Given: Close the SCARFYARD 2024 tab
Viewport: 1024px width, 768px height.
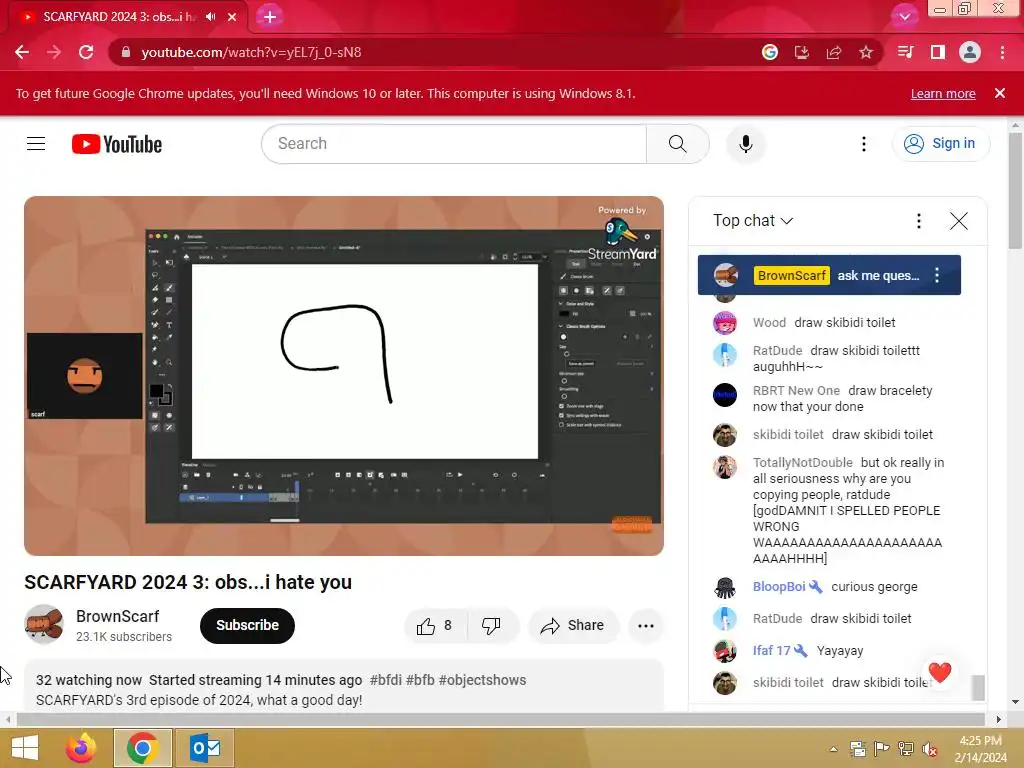Looking at the screenshot, I should point(232,17).
